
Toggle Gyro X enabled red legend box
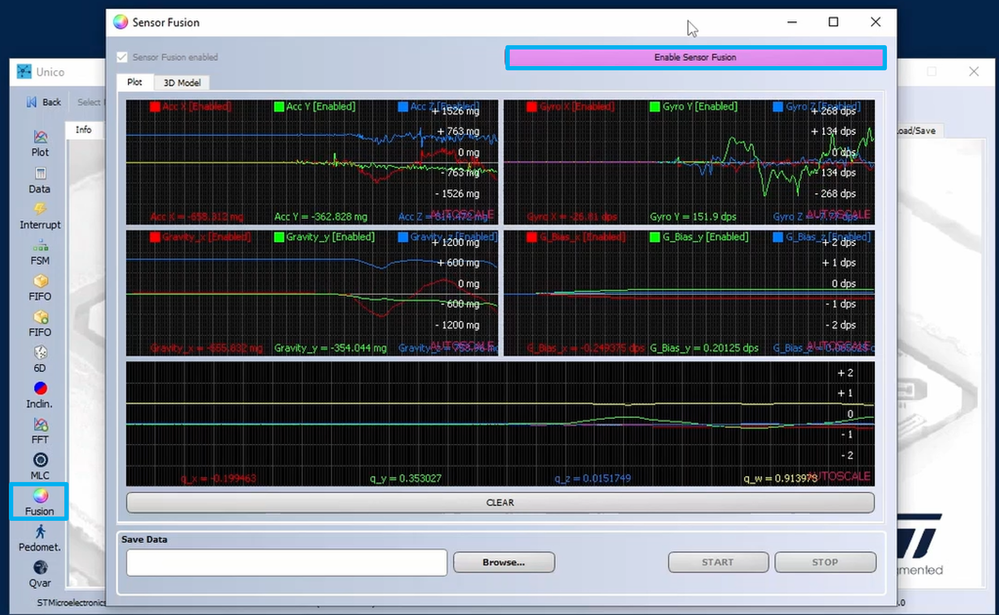click(532, 106)
